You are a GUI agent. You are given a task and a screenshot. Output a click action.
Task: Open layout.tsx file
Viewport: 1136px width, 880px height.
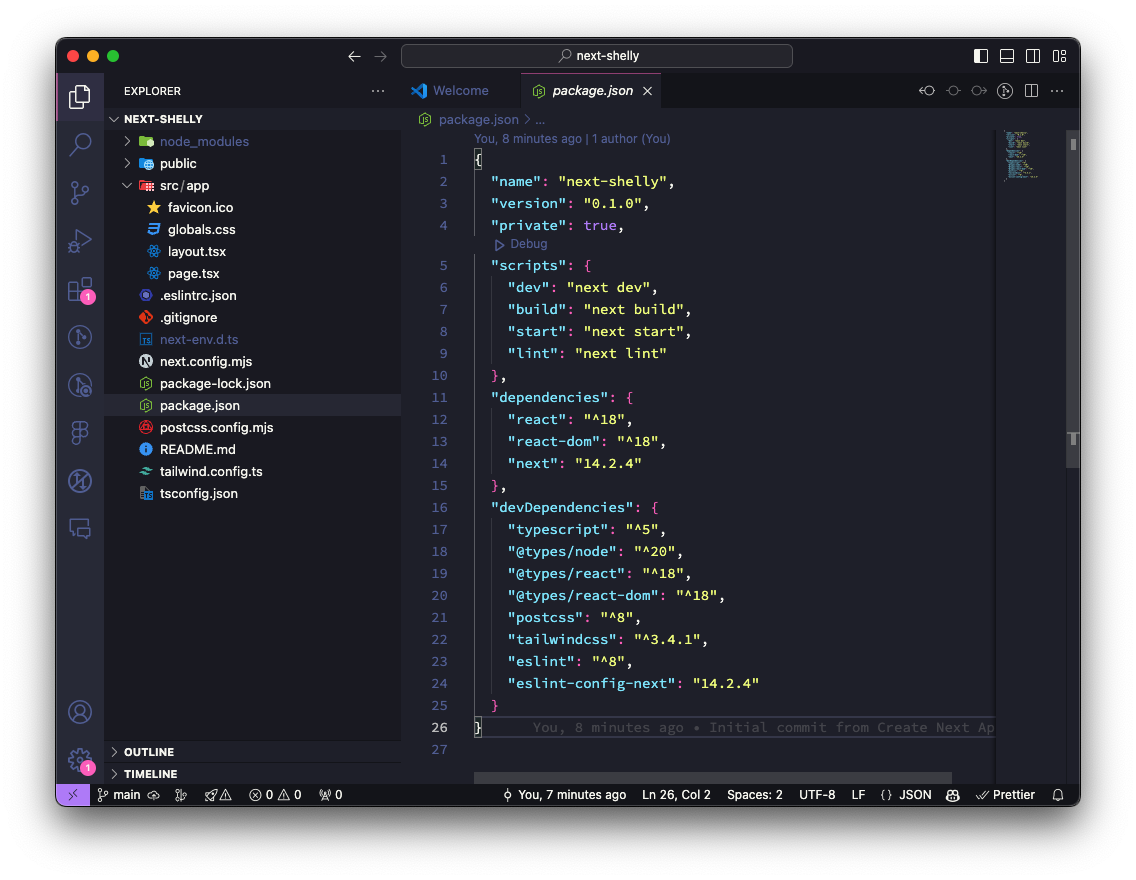(252, 251)
